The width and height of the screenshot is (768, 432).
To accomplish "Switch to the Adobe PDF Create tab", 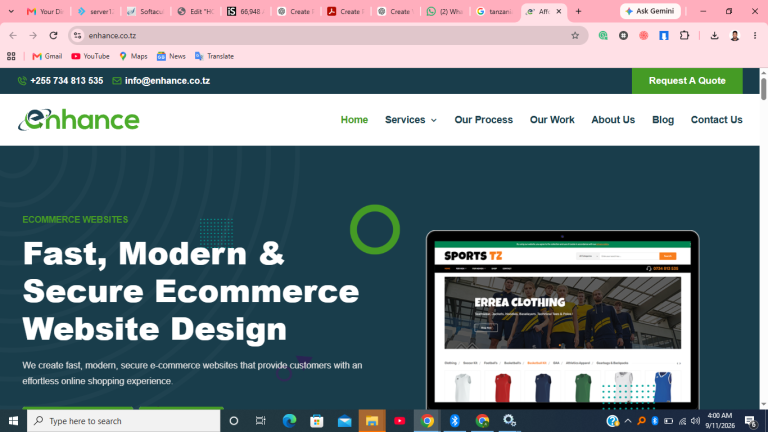I will [345, 11].
